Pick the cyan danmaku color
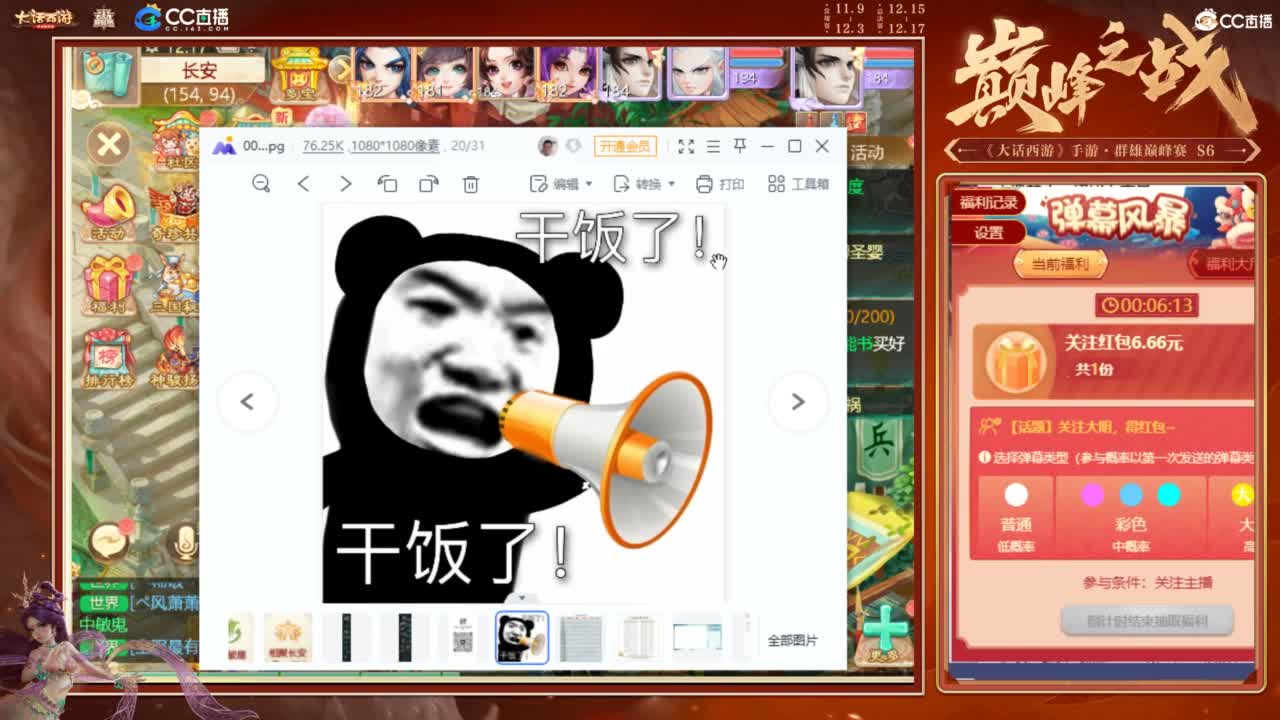This screenshot has width=1280, height=720. (1169, 495)
